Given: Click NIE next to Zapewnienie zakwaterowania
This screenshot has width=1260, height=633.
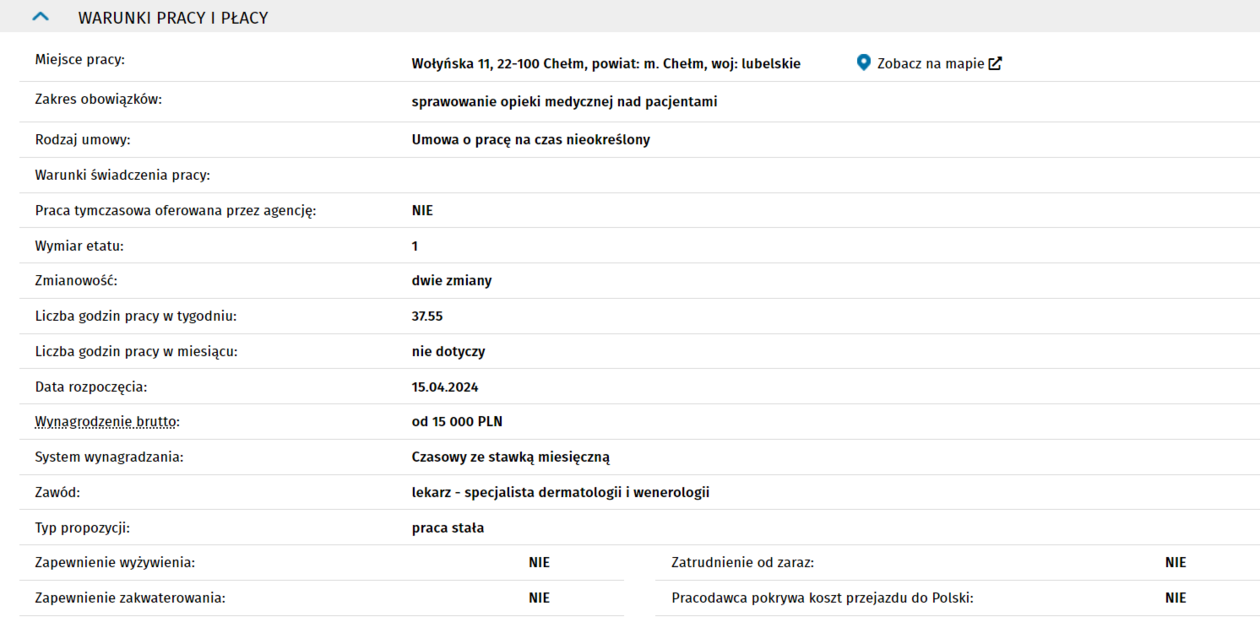Looking at the screenshot, I should click(539, 598).
